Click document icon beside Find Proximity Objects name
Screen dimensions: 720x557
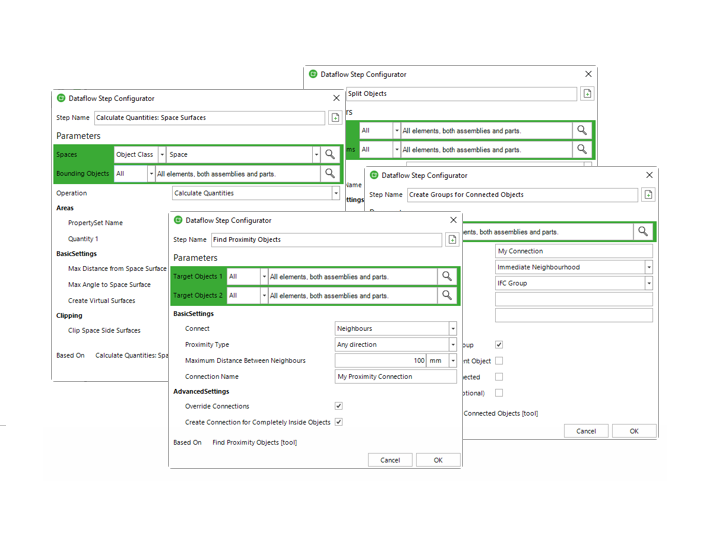[452, 240]
